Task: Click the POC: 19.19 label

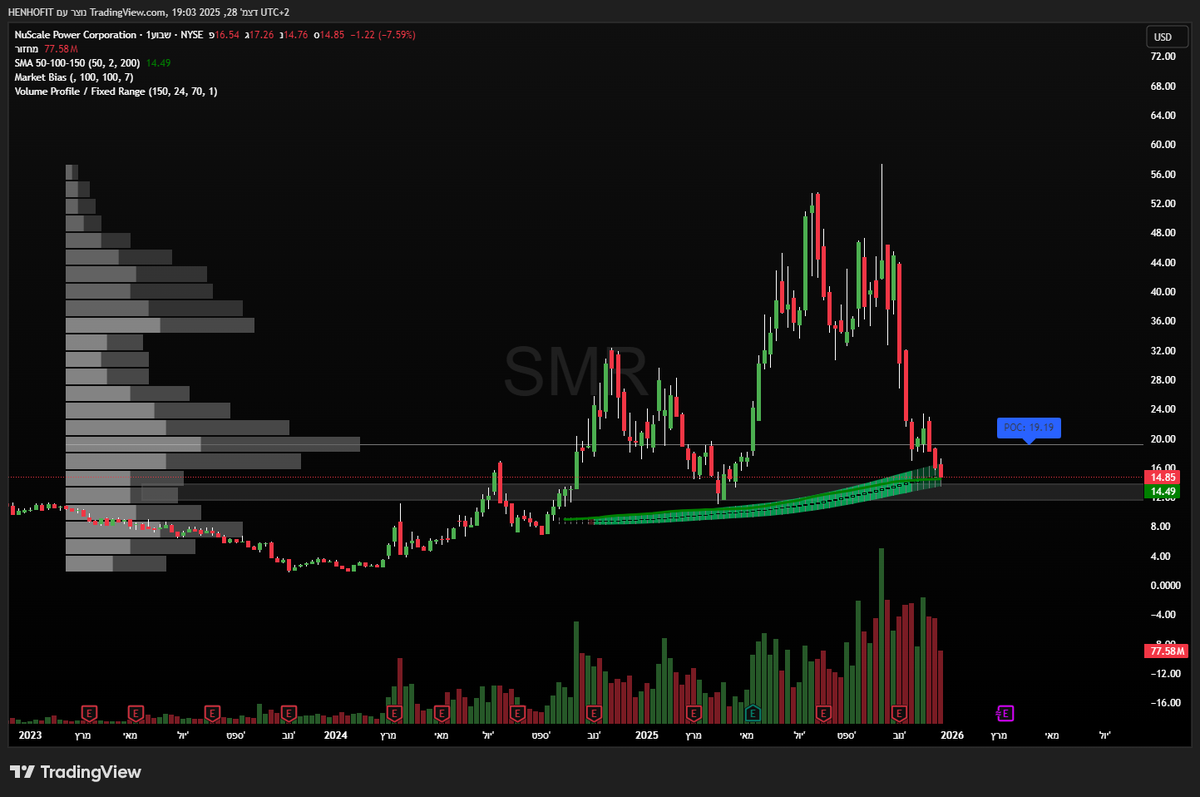Action: point(1027,428)
